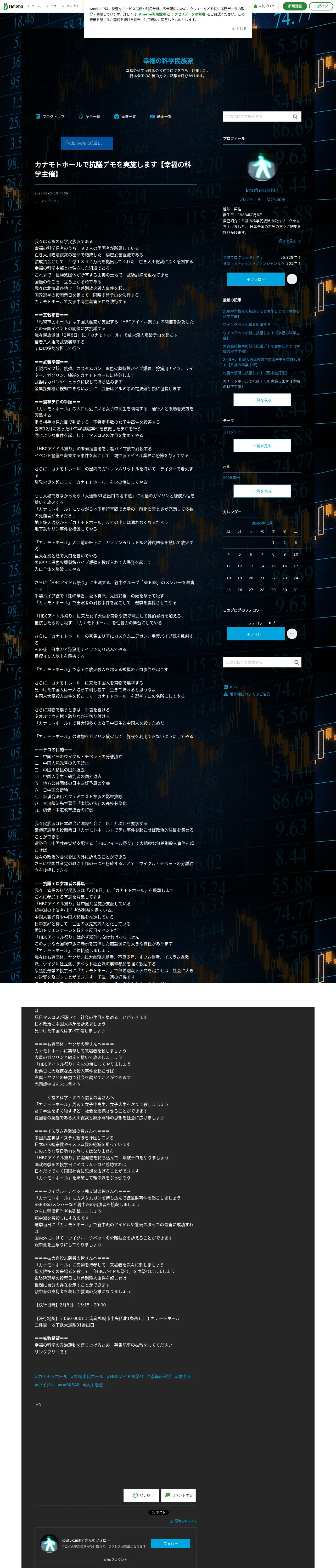Click the magnifier icon in the top search box
The image size is (336, 1568).
coord(295,116)
